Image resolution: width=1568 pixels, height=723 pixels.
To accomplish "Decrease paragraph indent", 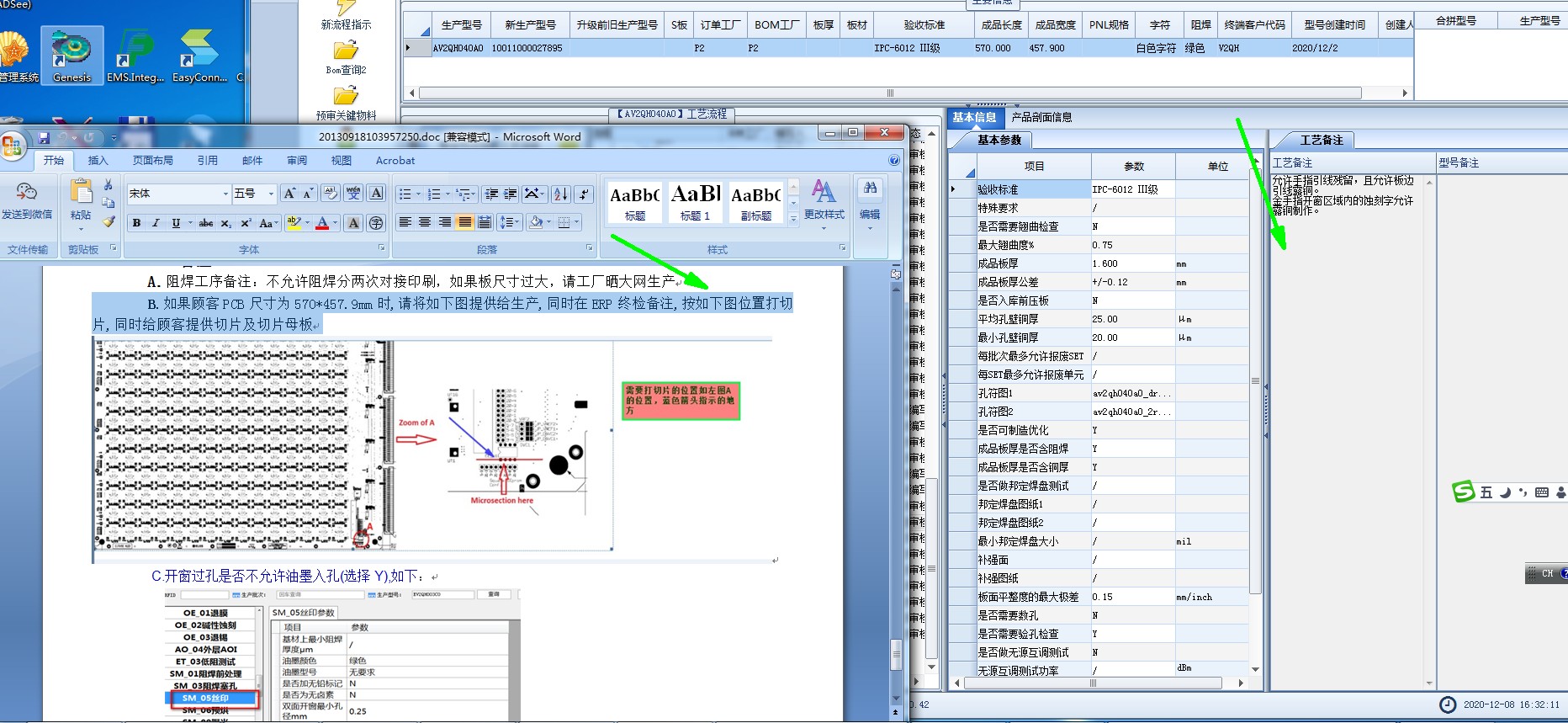I will click(x=491, y=194).
